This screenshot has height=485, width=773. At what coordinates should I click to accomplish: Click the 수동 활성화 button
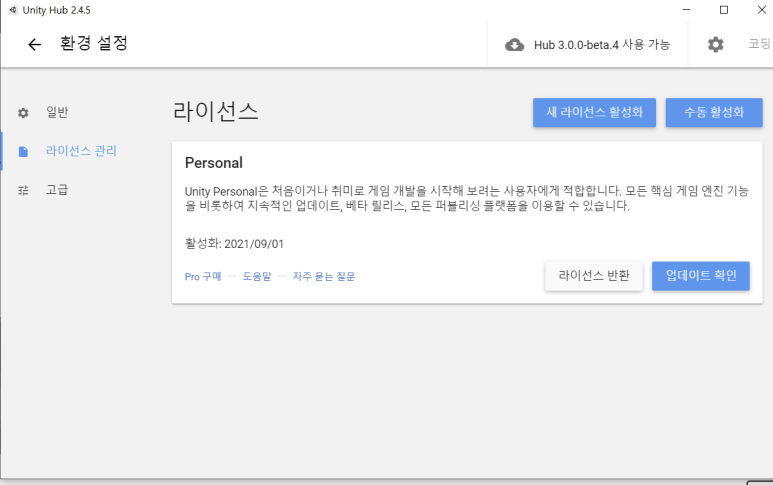click(714, 112)
